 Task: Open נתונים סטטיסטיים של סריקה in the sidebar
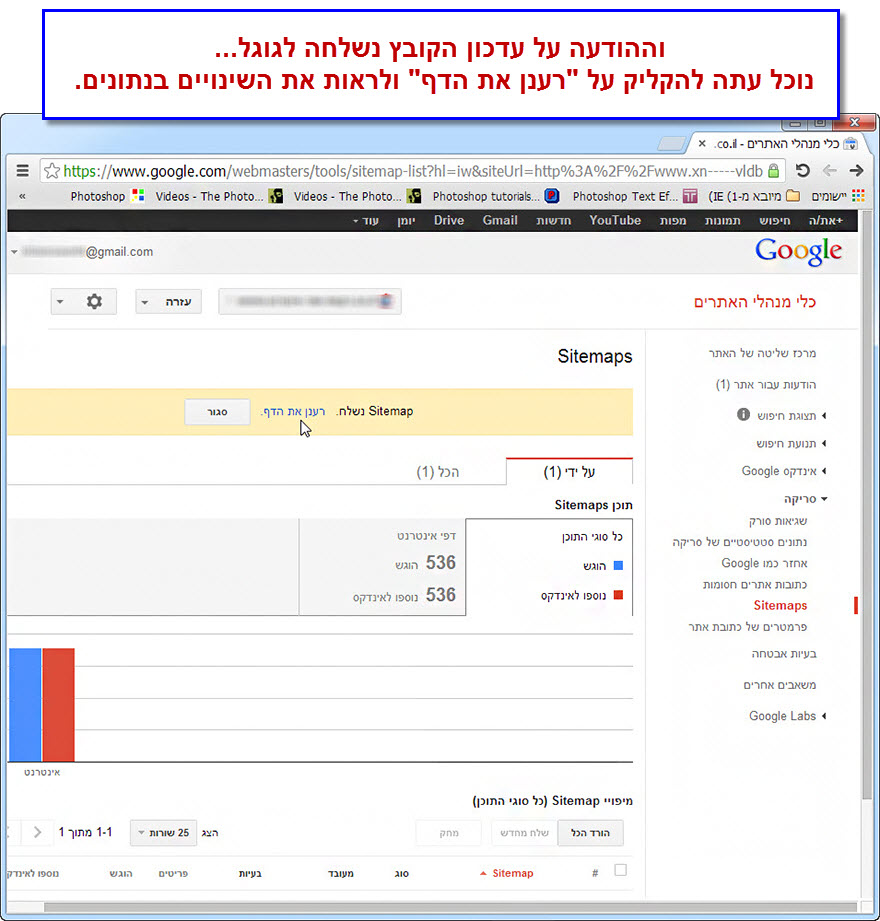click(740, 542)
